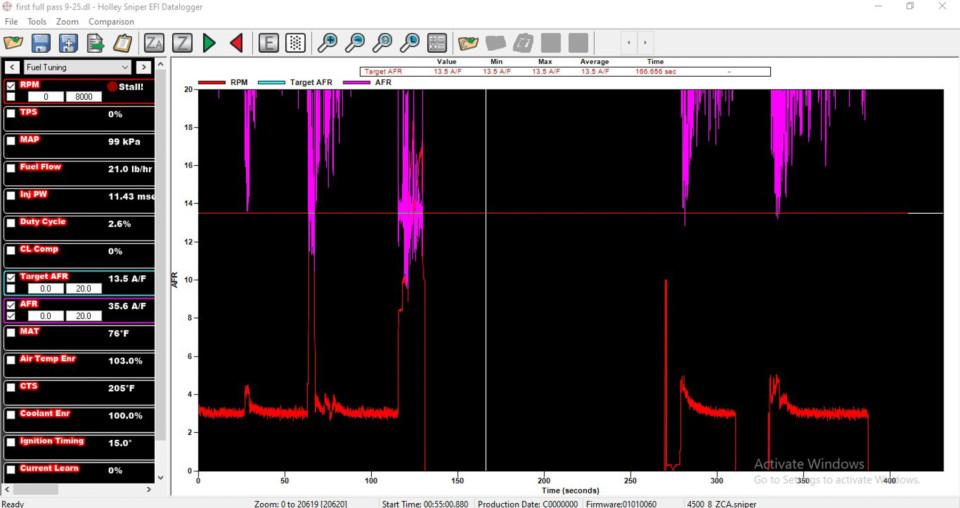This screenshot has height=508, width=960.
Task: Enable the MAT channel checkbox
Action: point(10,333)
